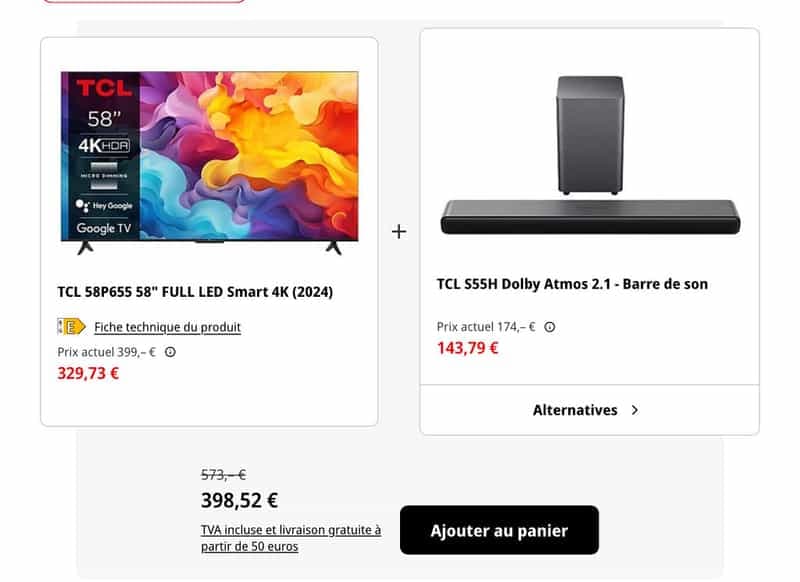800x582 pixels.
Task: Open the Fiche technique du produit link
Action: 168,328
